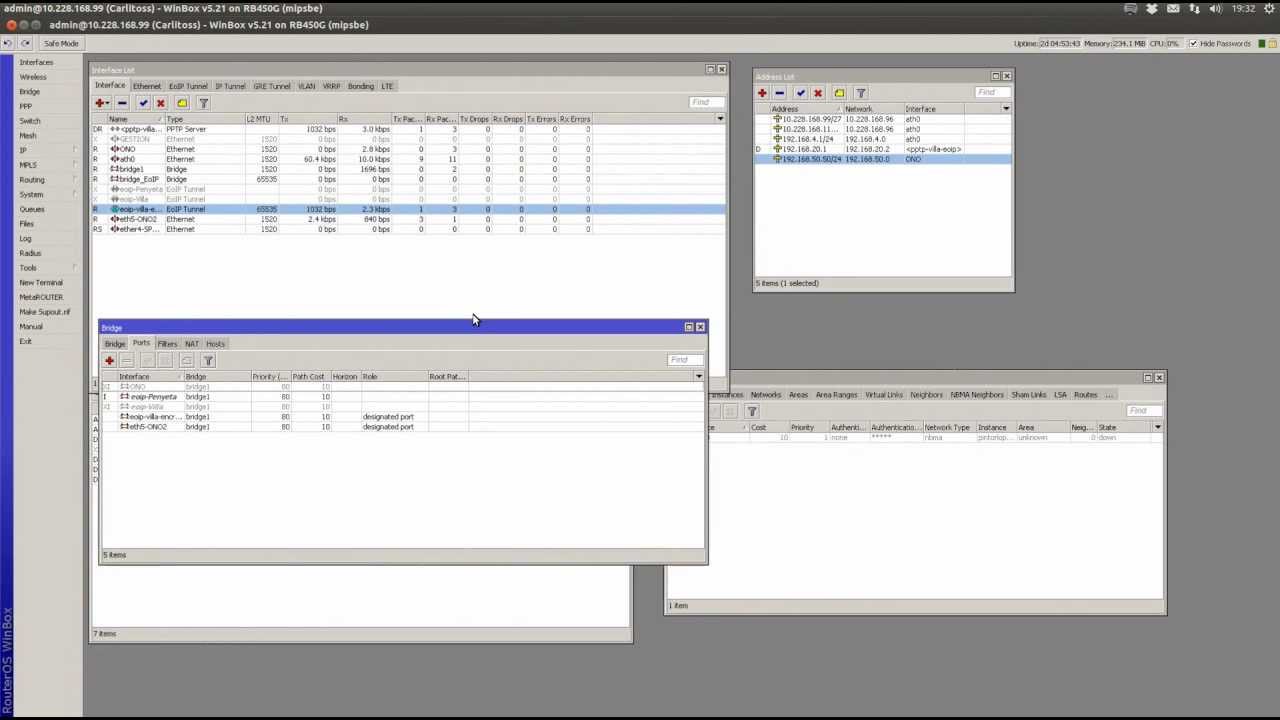This screenshot has width=1280, height=720.
Task: Expand IP submenu in sidebar
Action: (x=22, y=150)
